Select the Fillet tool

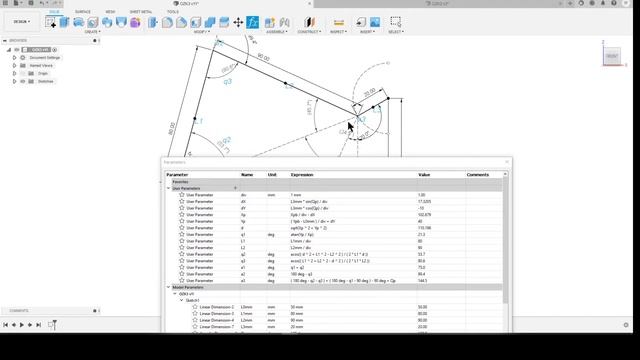[167, 22]
